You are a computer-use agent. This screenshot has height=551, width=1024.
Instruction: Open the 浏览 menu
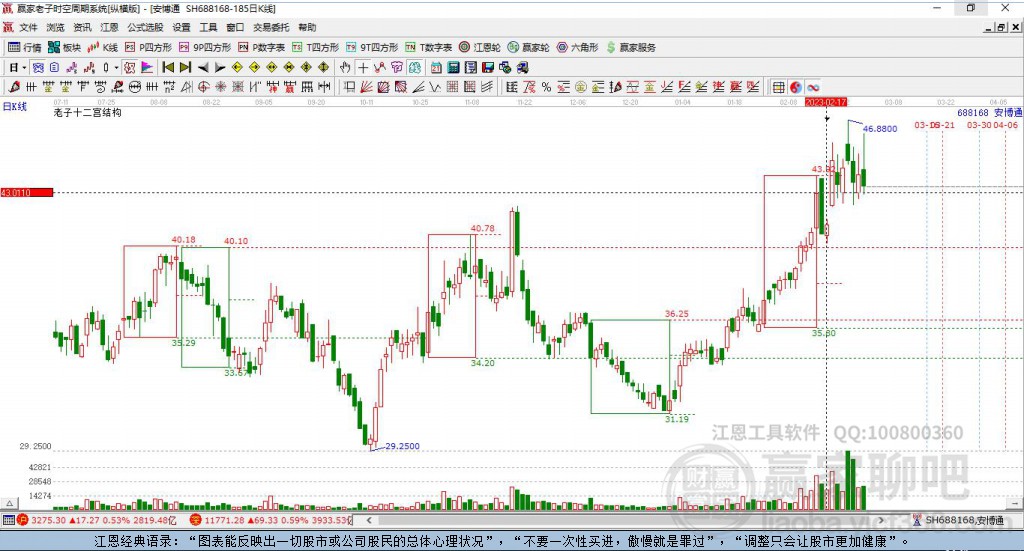[x=56, y=27]
